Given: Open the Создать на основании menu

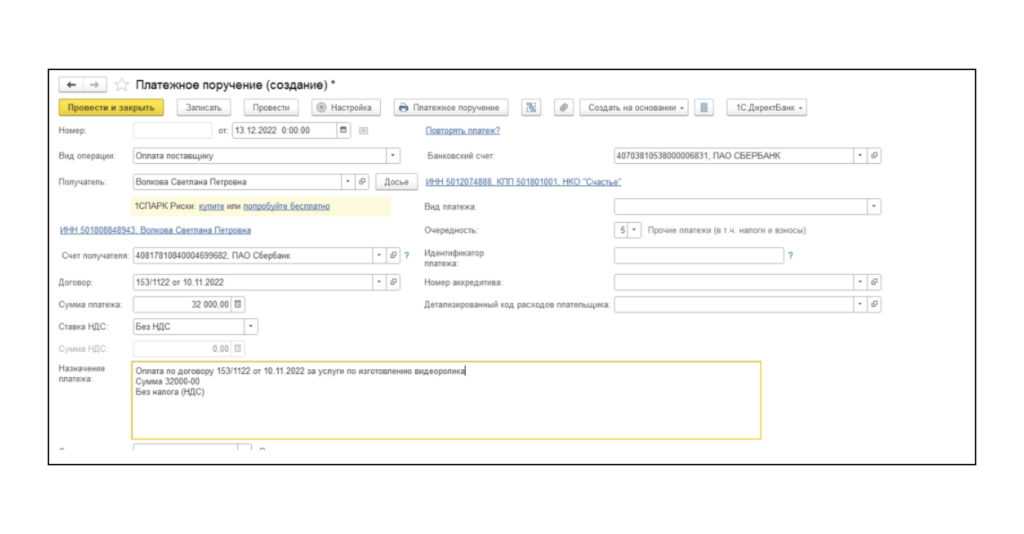Looking at the screenshot, I should pyautogui.click(x=636, y=107).
